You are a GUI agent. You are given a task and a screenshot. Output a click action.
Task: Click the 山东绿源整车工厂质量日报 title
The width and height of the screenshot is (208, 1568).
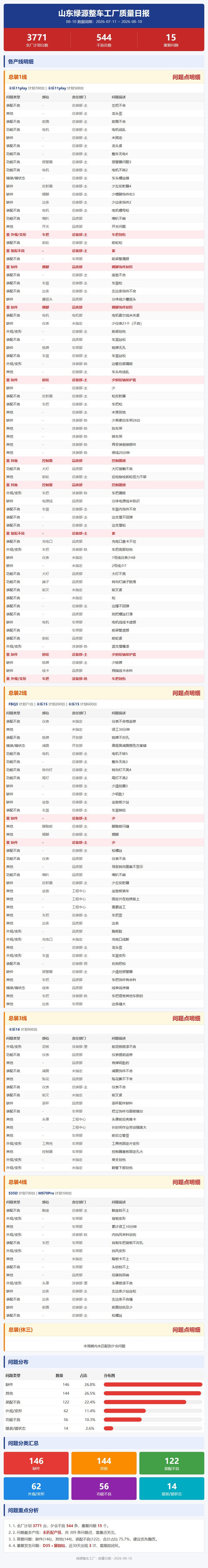click(104, 13)
